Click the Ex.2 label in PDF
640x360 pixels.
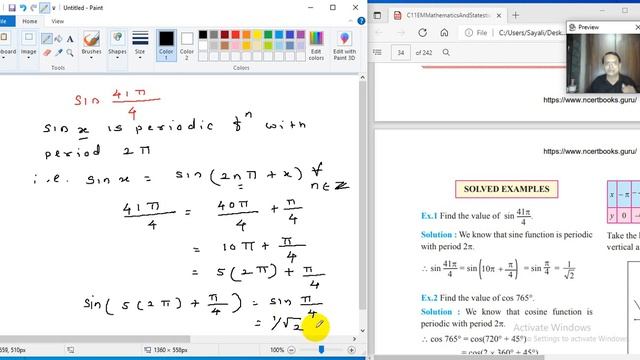pos(429,298)
